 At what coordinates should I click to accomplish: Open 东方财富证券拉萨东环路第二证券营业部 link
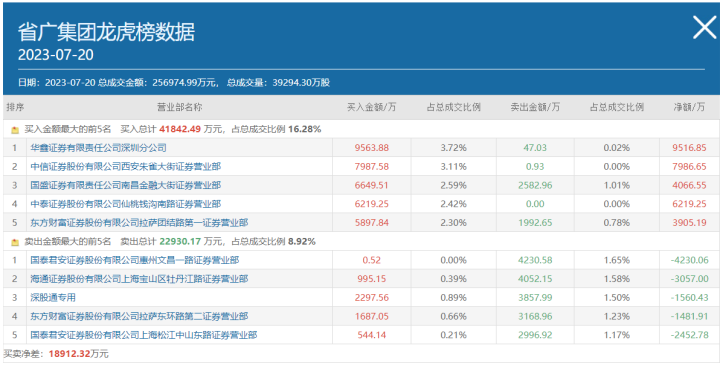coord(139,316)
